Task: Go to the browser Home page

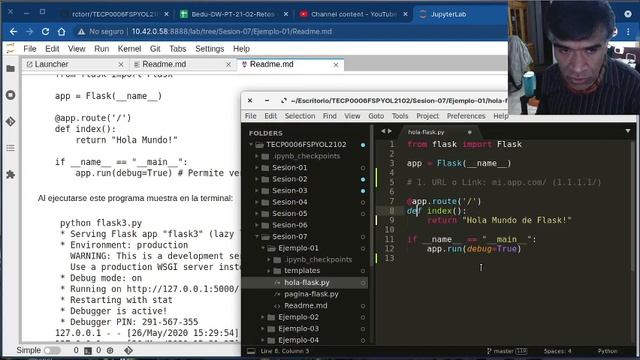Action: 61,31
